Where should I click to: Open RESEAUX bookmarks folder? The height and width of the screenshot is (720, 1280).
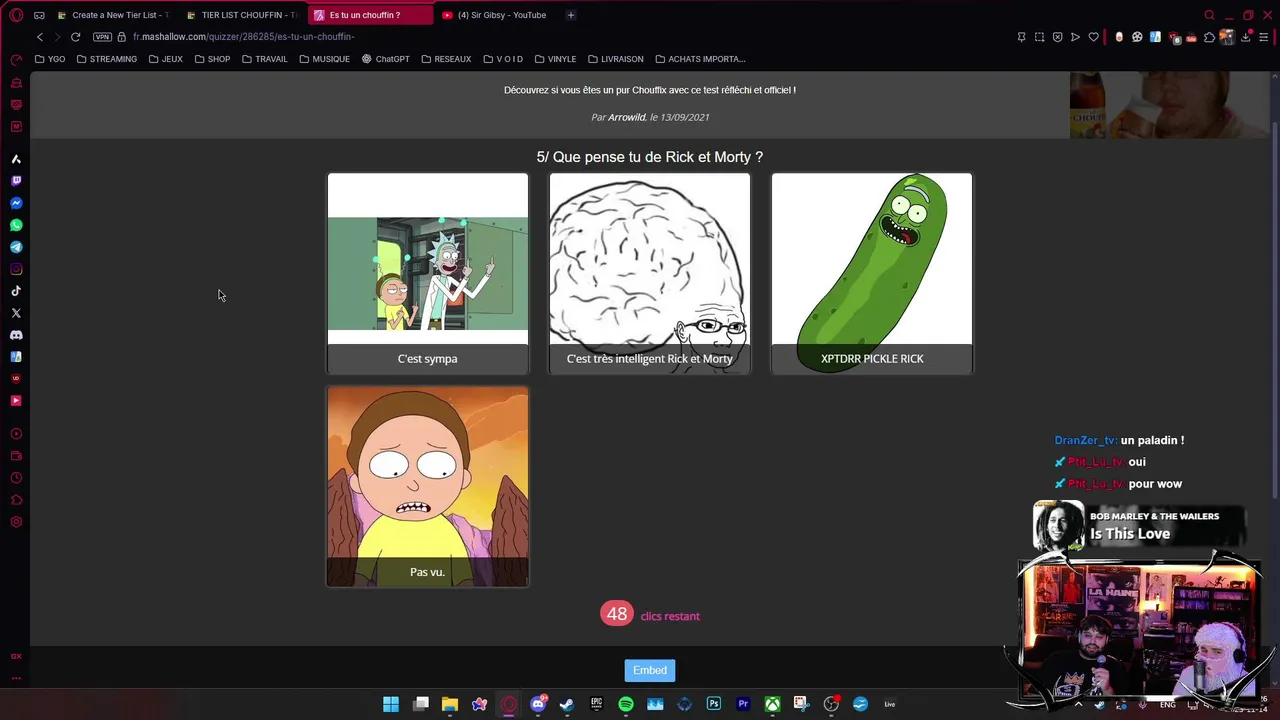[x=446, y=59]
